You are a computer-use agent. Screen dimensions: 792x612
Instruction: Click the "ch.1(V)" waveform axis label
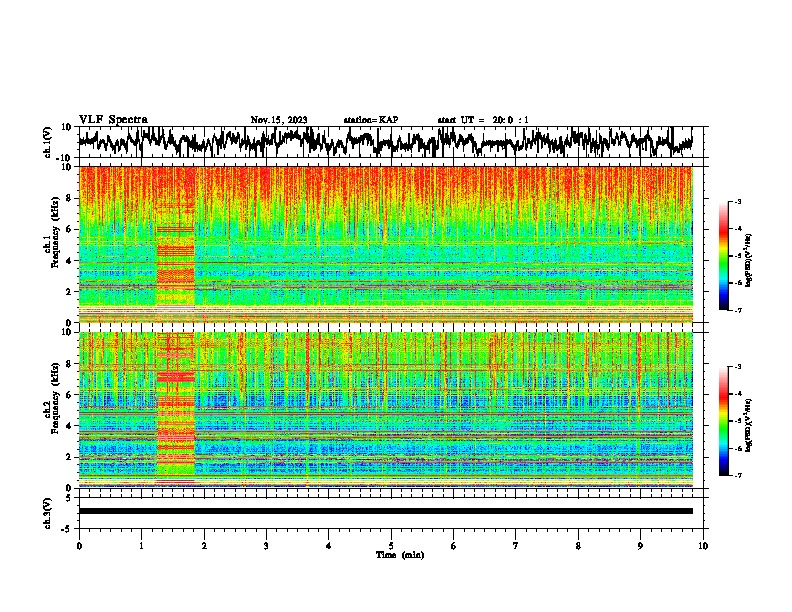pos(48,142)
